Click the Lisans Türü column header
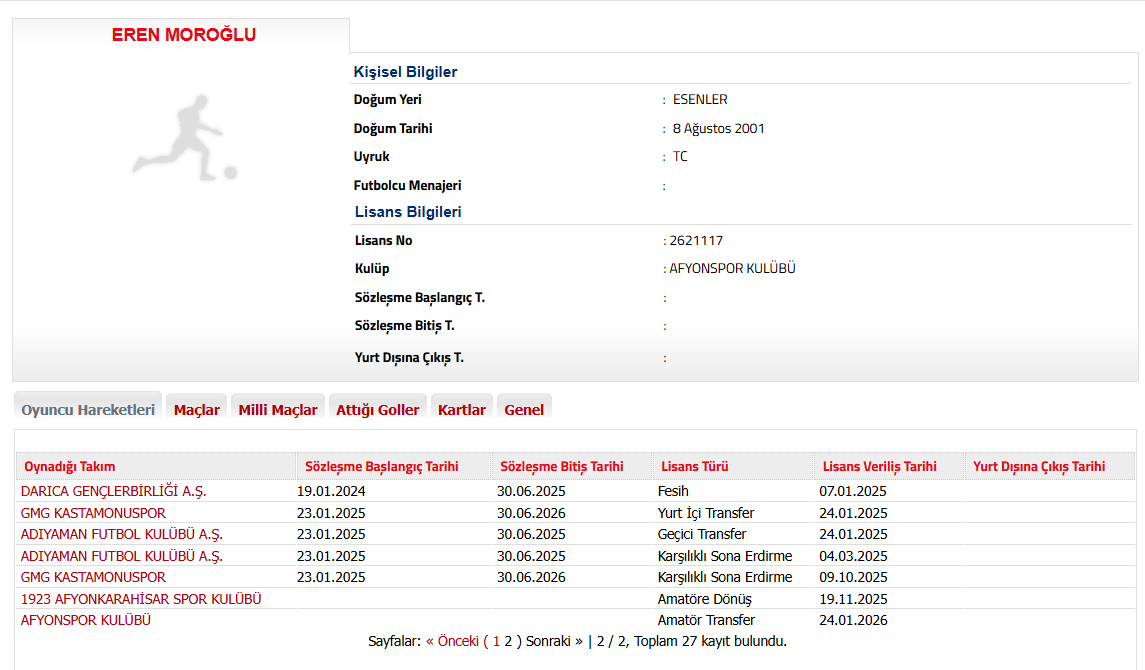Image resolution: width=1145 pixels, height=670 pixels. point(694,467)
